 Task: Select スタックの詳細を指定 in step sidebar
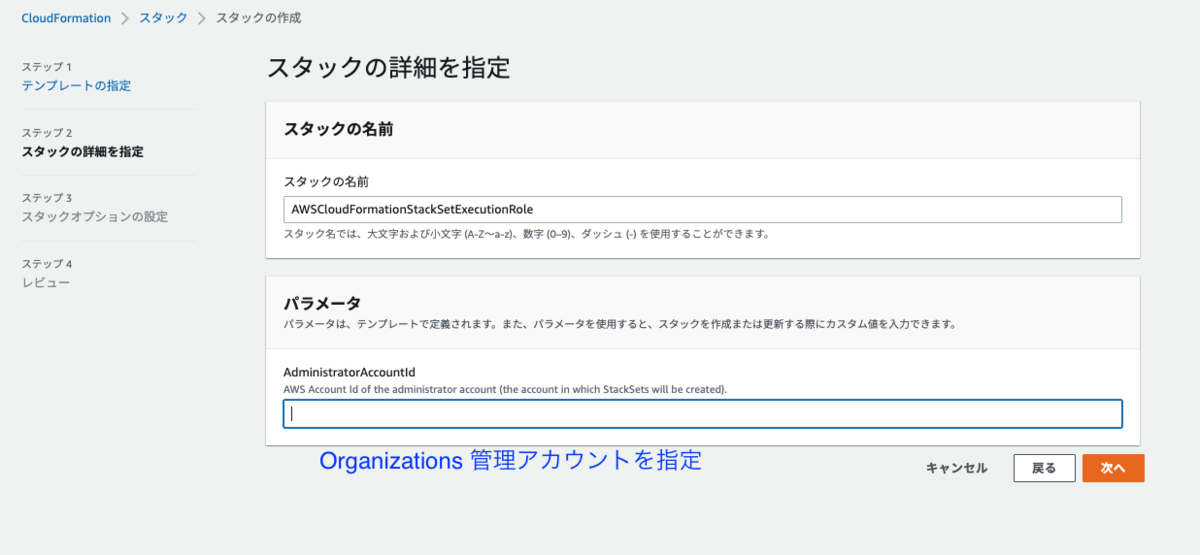tap(82, 152)
